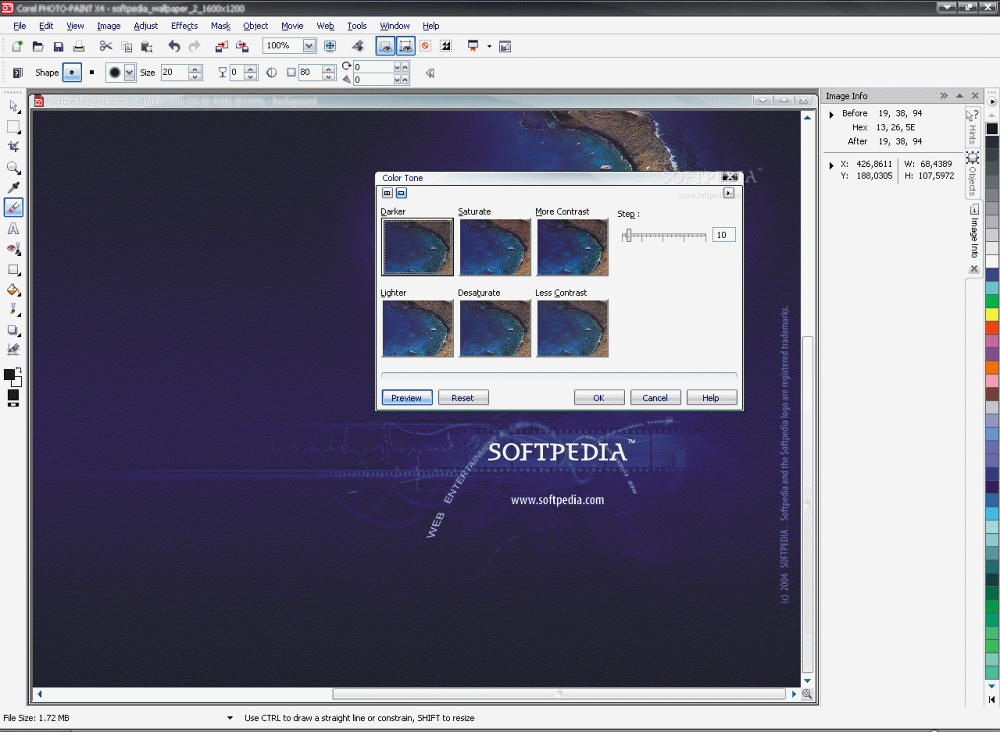
Task: Click the Copy icon in toolbar
Action: tap(126, 46)
